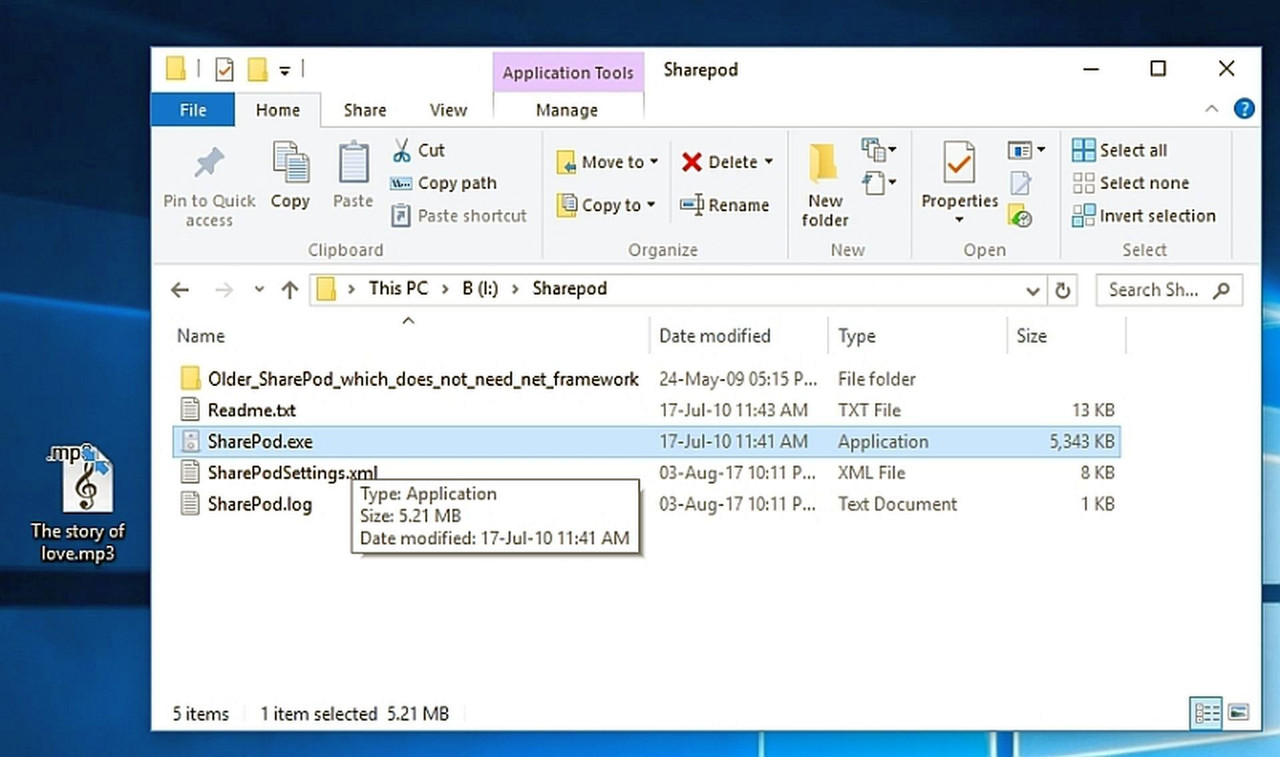Click the title bar folder icon
Viewport: 1280px width, 757px height.
pyautogui.click(x=176, y=69)
